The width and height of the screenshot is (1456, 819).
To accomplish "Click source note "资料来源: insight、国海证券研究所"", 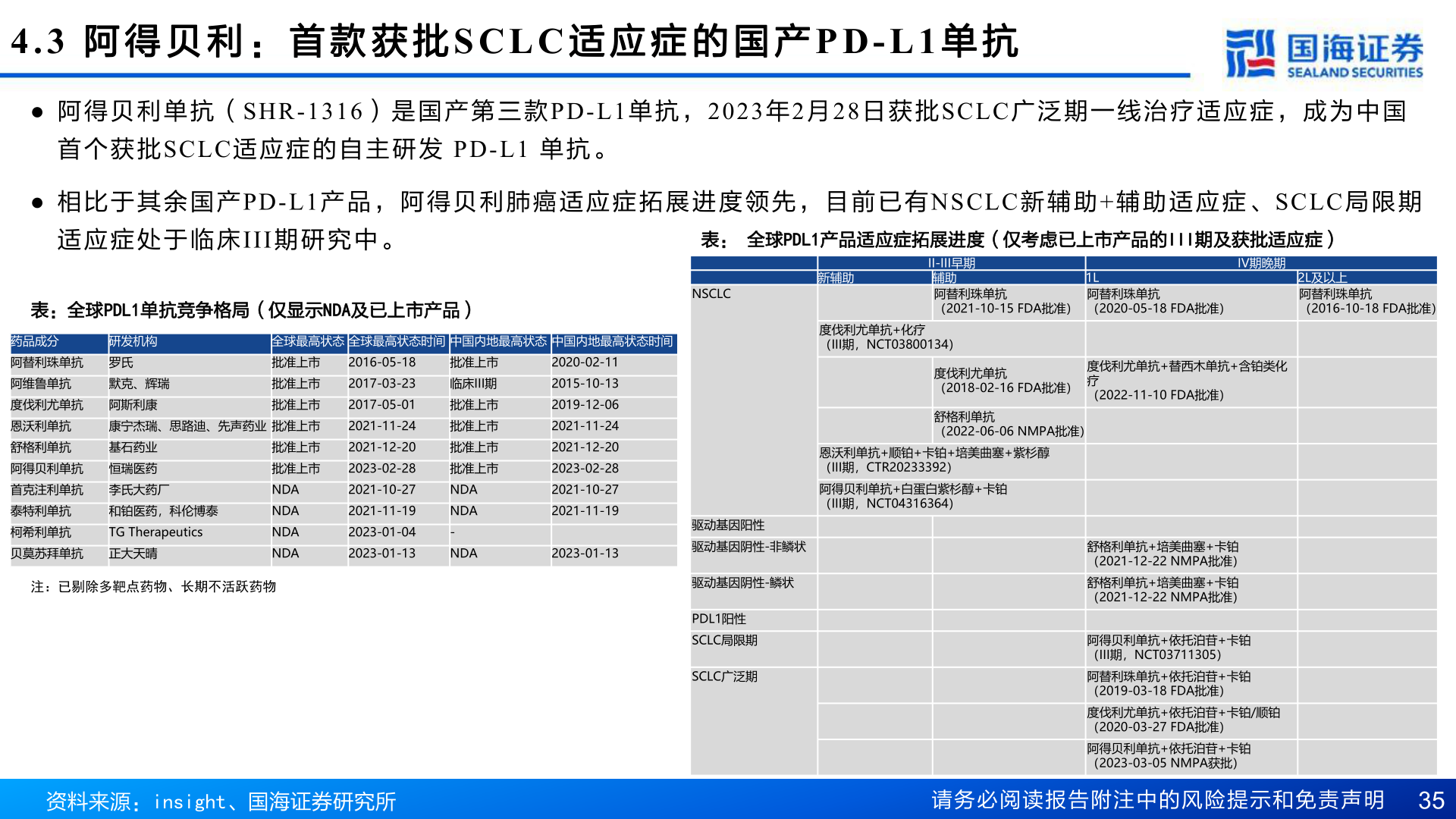I will click(x=221, y=801).
